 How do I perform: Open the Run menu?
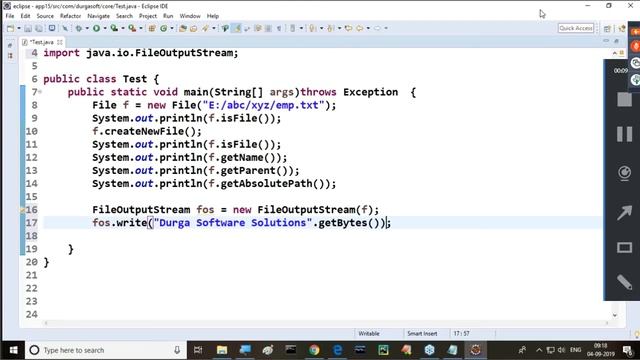[x=168, y=16]
